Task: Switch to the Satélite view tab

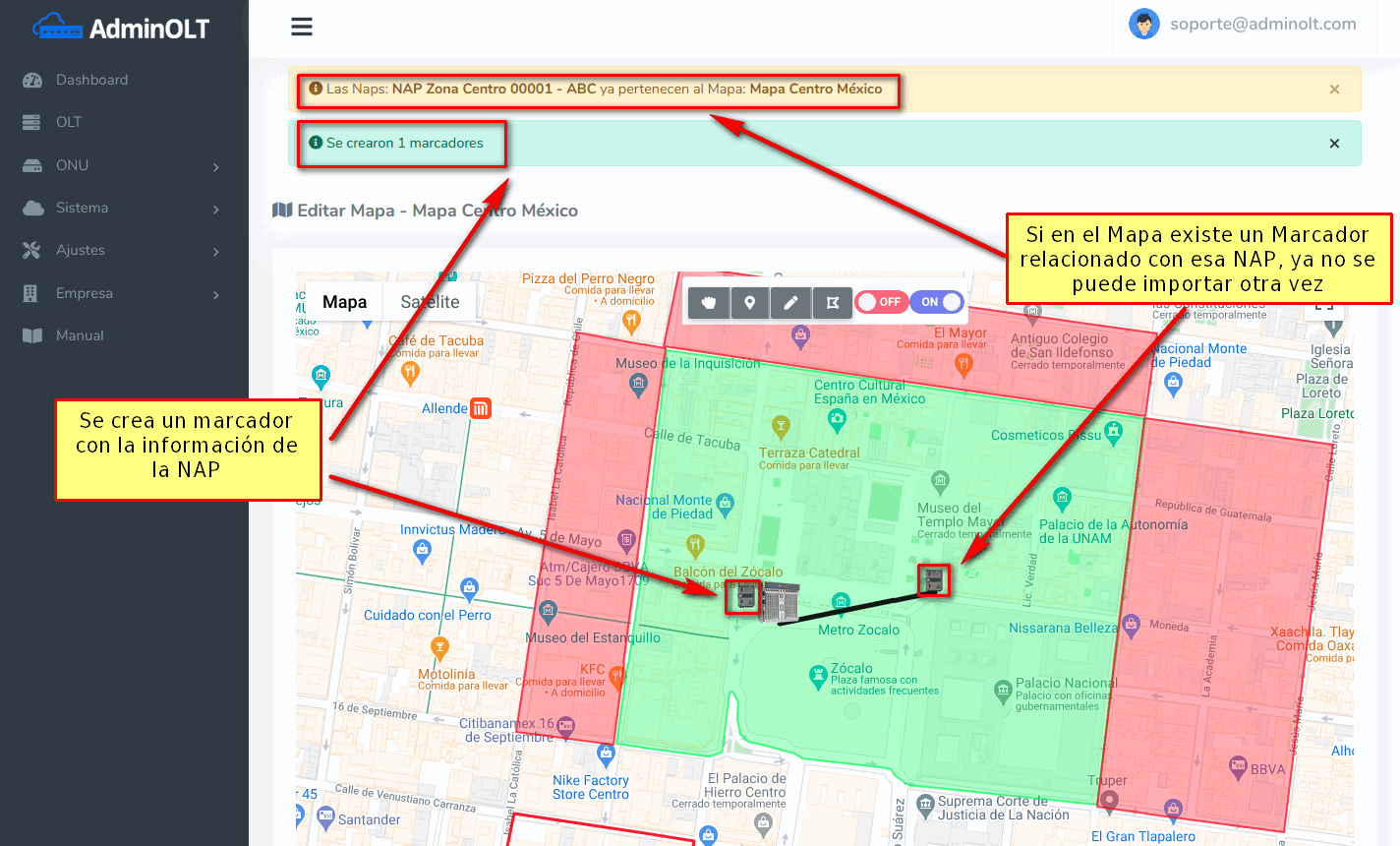Action: (x=430, y=302)
